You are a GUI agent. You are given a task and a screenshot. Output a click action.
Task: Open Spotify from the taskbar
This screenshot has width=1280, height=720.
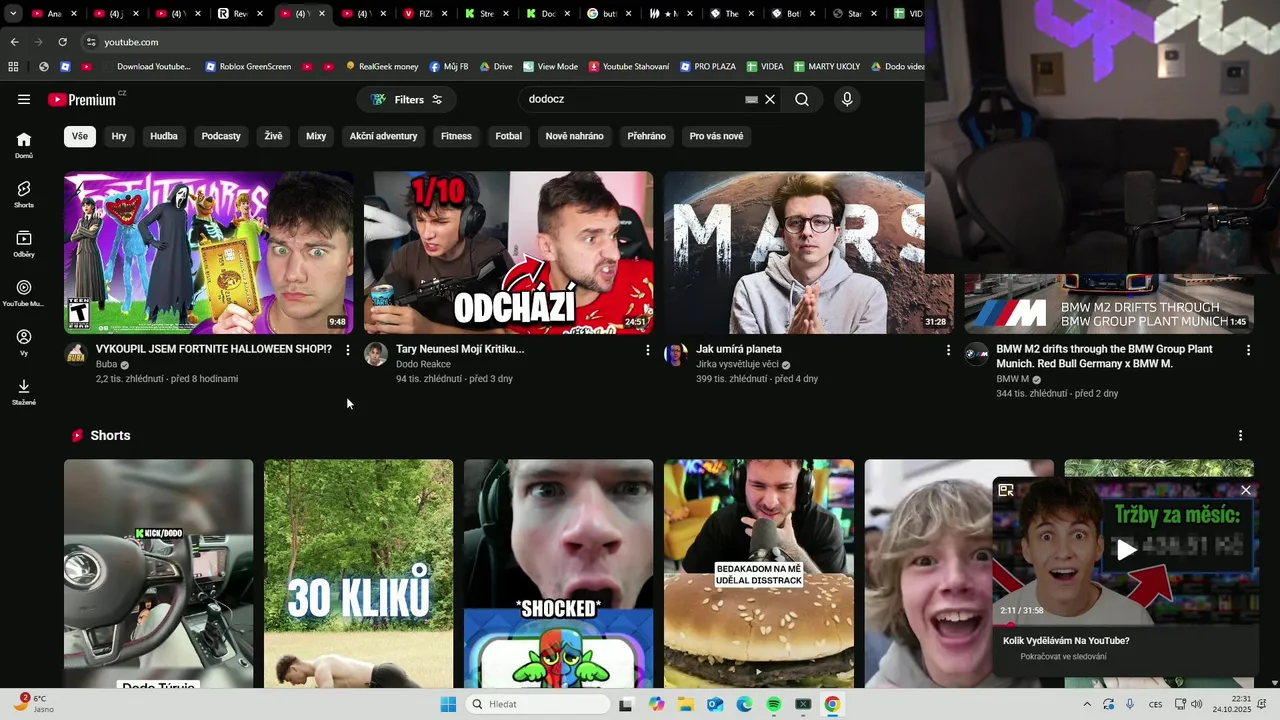(773, 704)
